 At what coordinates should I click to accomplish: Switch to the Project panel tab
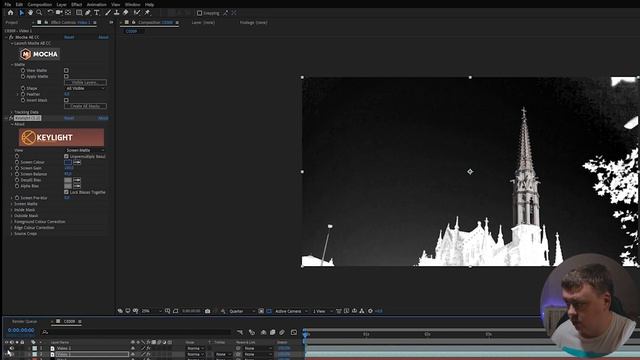12,22
